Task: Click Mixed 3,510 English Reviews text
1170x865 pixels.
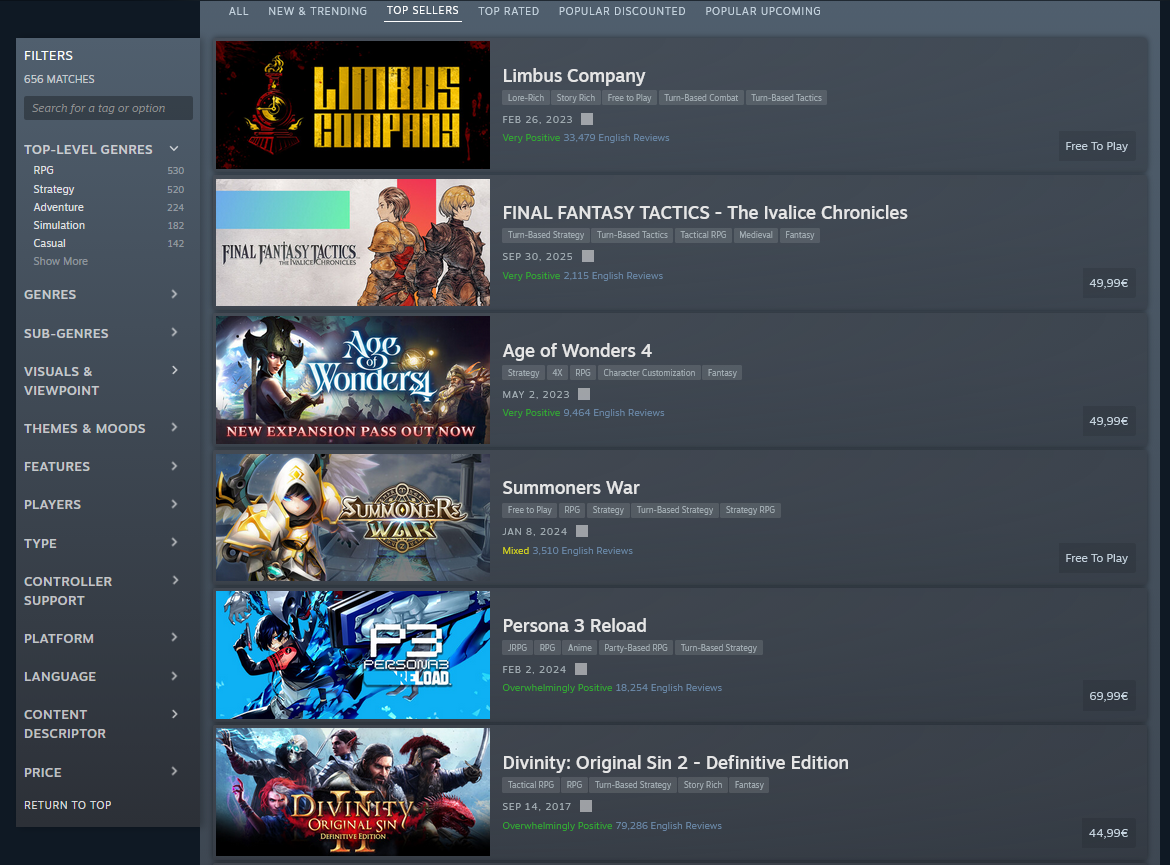Action: pos(567,551)
